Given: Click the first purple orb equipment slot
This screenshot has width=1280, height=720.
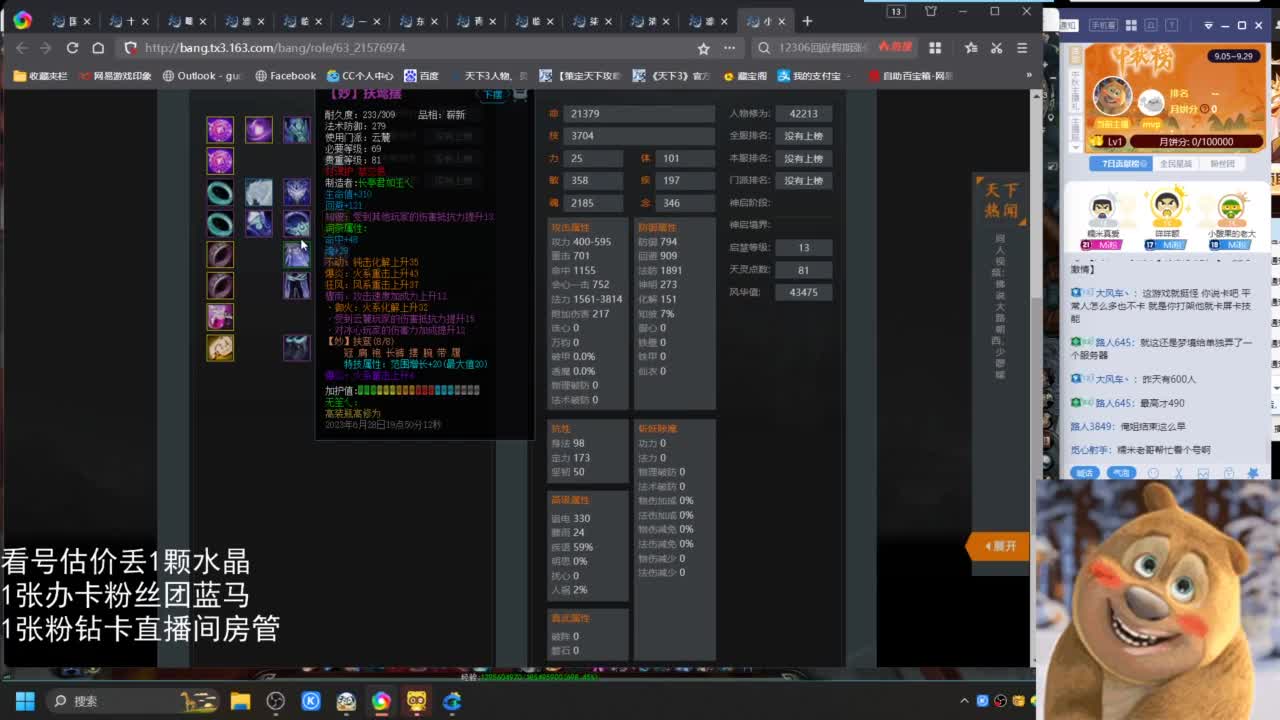Looking at the screenshot, I should click(x=220, y=129).
